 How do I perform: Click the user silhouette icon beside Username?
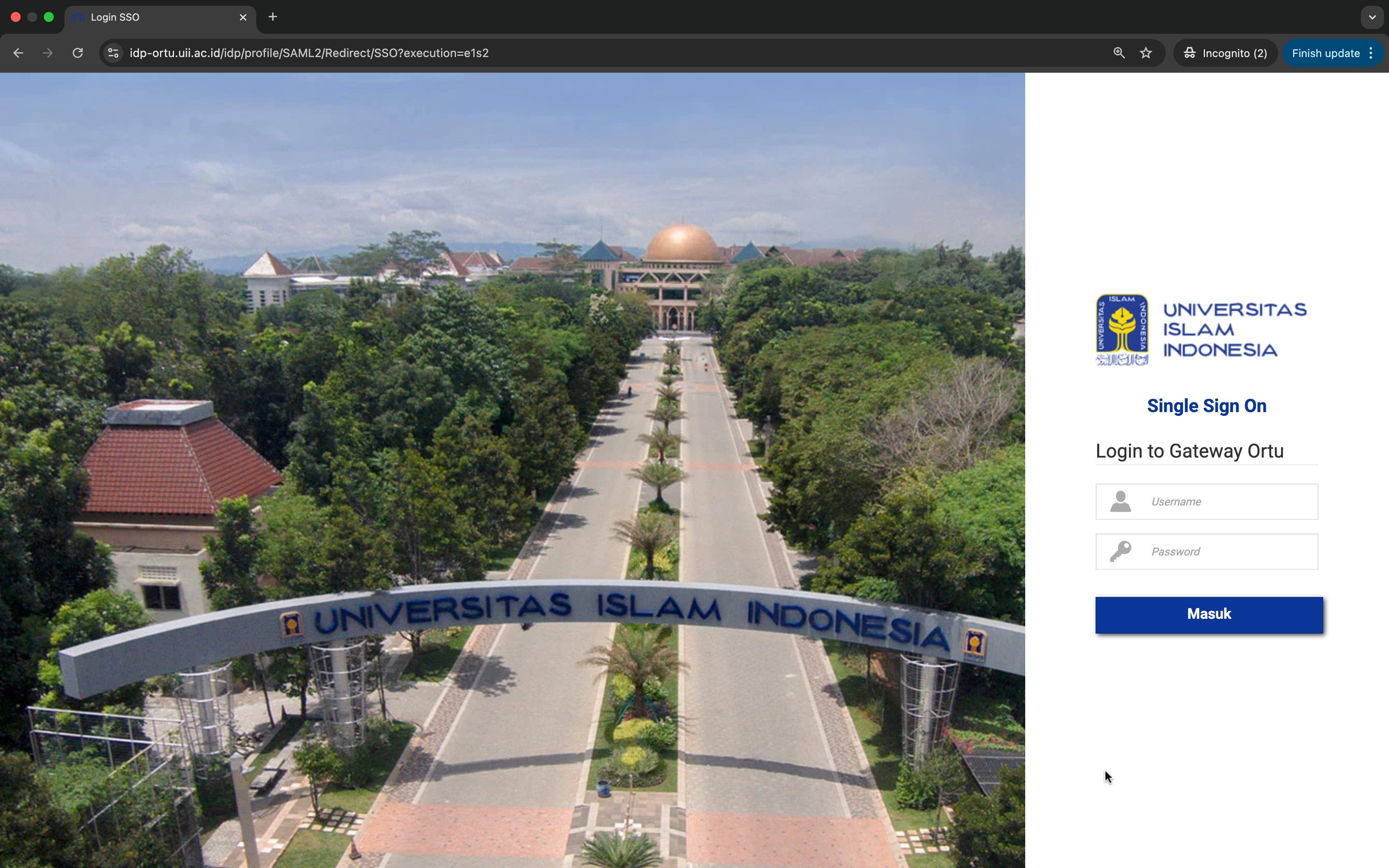click(x=1120, y=501)
